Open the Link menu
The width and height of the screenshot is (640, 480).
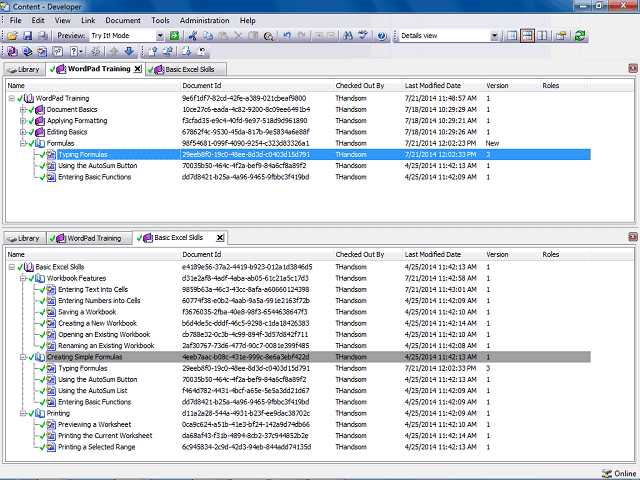coord(88,20)
